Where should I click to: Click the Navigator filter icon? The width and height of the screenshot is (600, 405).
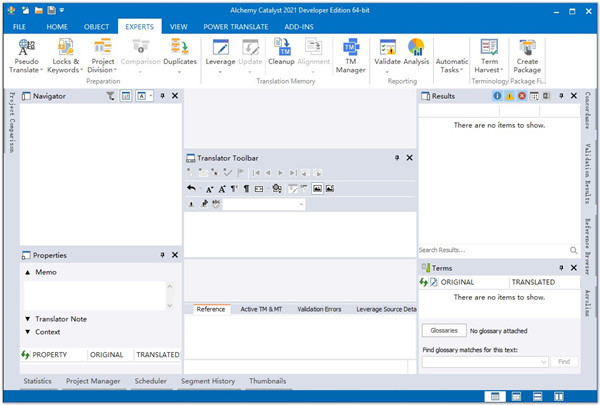pyautogui.click(x=110, y=96)
